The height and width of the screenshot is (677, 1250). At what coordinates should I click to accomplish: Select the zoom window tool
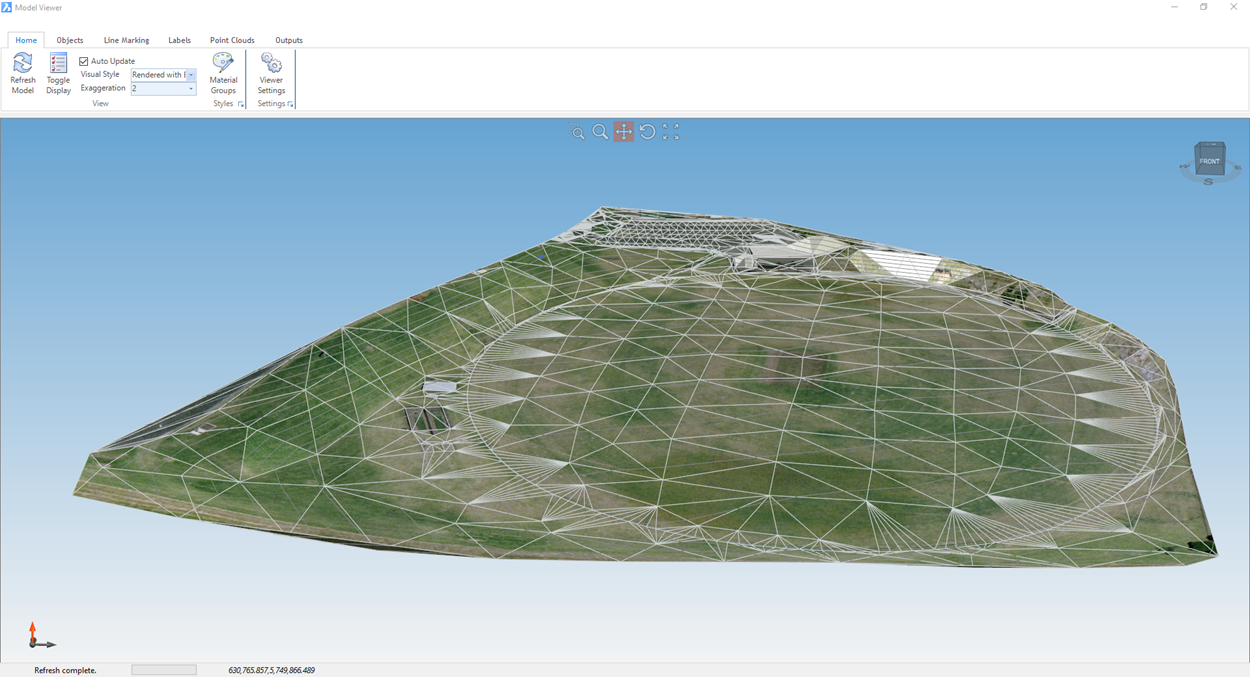577,132
